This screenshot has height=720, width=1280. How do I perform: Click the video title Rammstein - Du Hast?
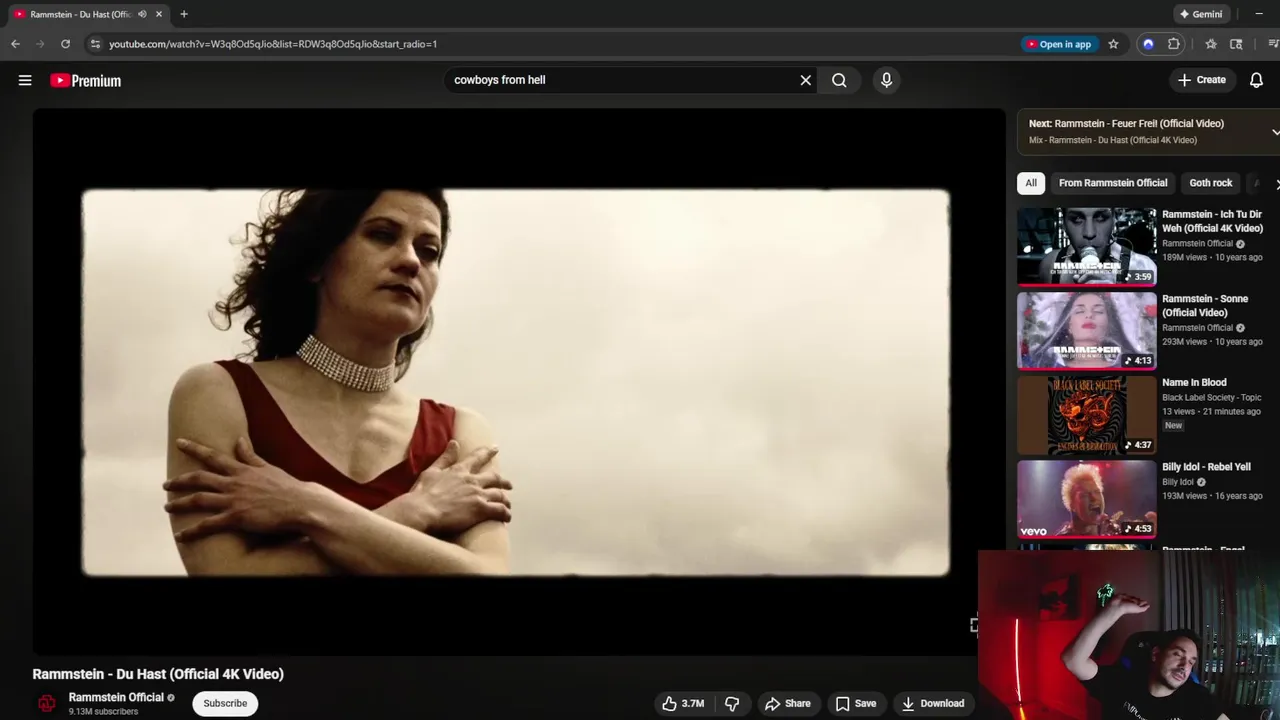[158, 674]
